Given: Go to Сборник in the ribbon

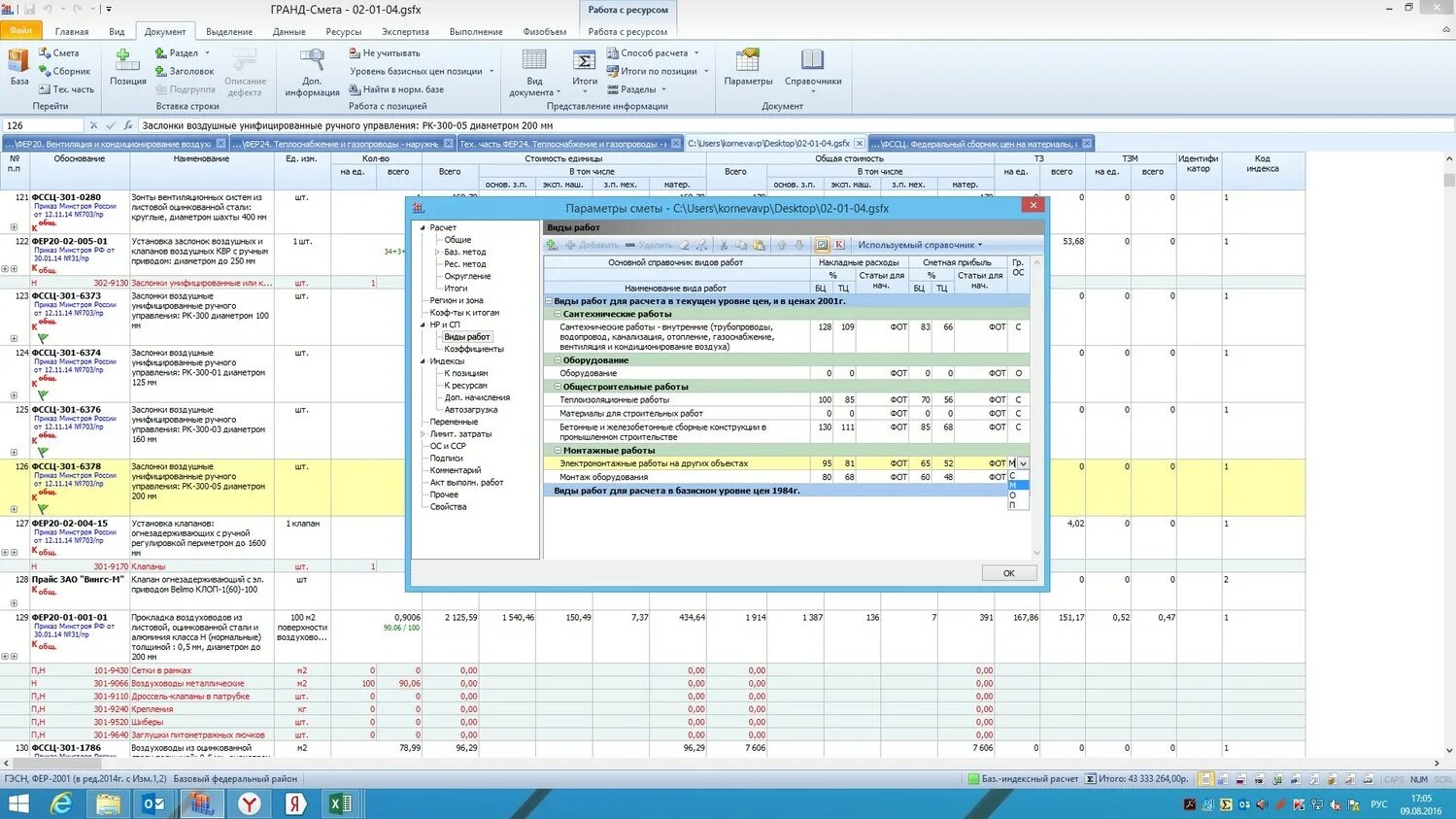Looking at the screenshot, I should tap(64, 71).
